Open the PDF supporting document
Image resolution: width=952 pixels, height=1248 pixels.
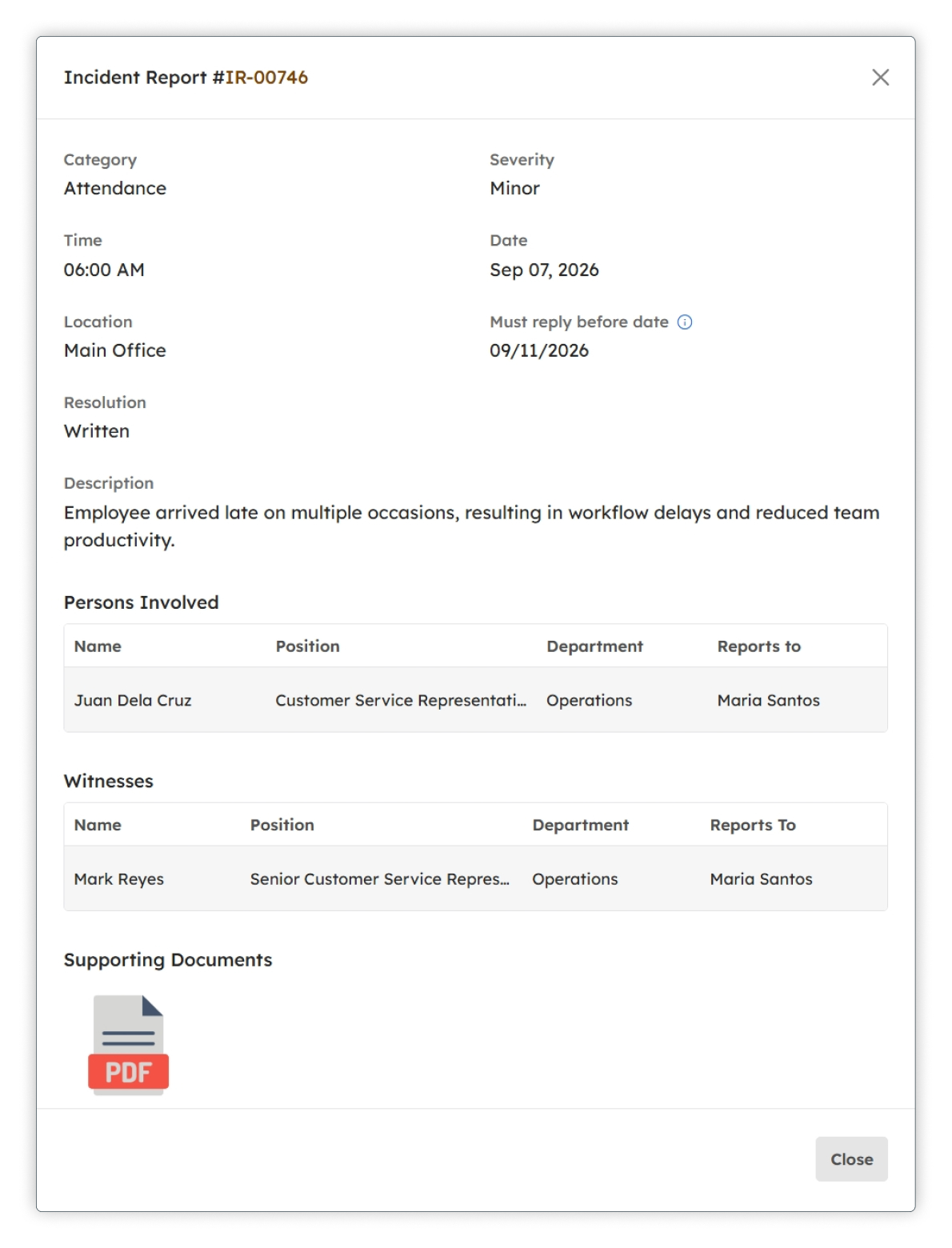128,1044
